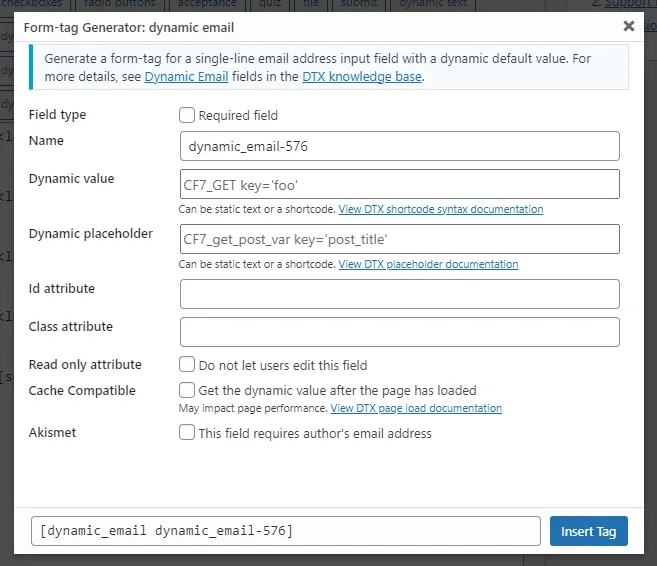Focus the Dynamic value input field
This screenshot has width=657, height=566.
(x=400, y=184)
